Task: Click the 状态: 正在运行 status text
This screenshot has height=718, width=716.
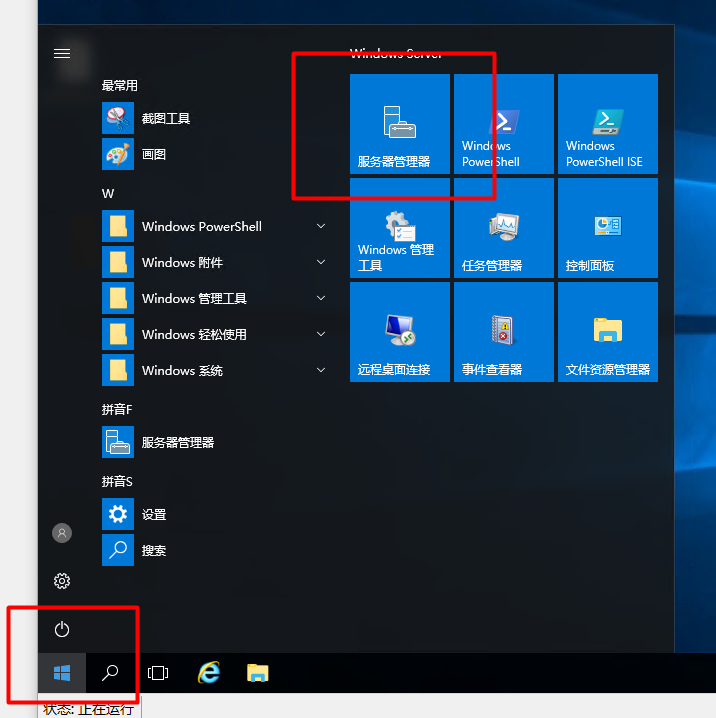Action: pyautogui.click(x=88, y=710)
